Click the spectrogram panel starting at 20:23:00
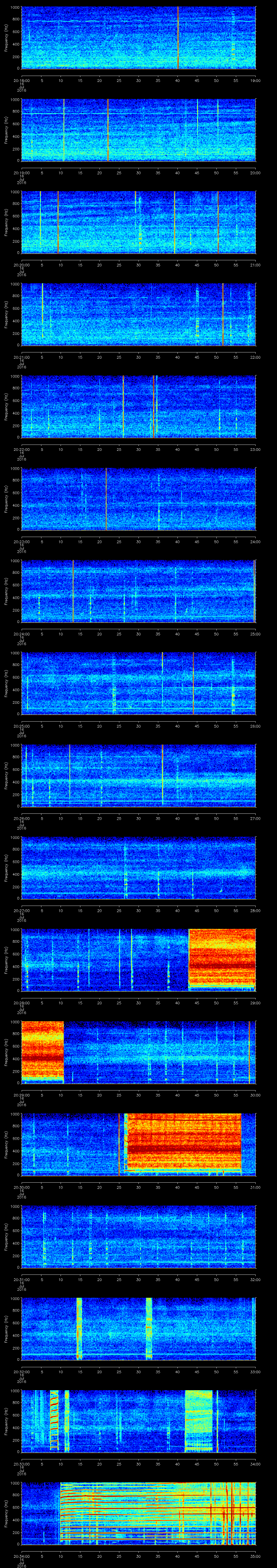Viewport: 277px width, 1568px height. coord(139,499)
